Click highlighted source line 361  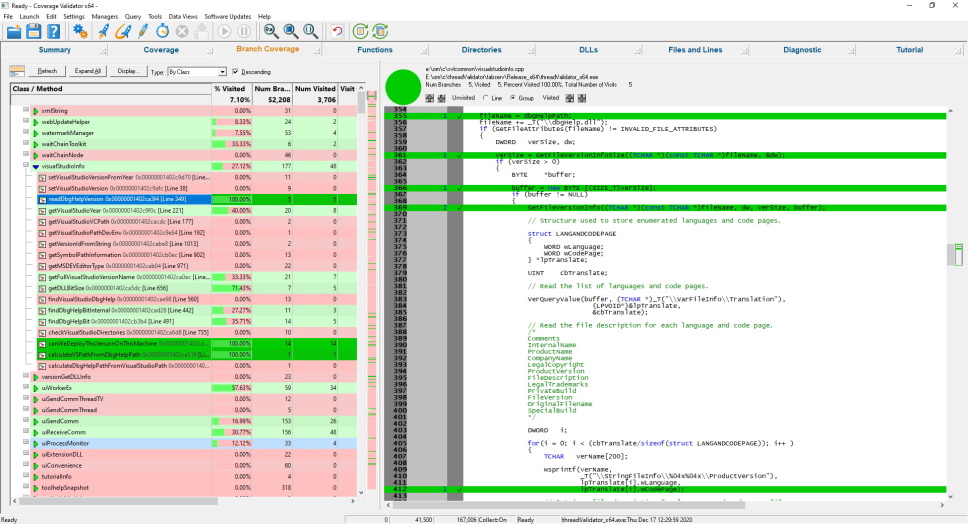(665, 155)
